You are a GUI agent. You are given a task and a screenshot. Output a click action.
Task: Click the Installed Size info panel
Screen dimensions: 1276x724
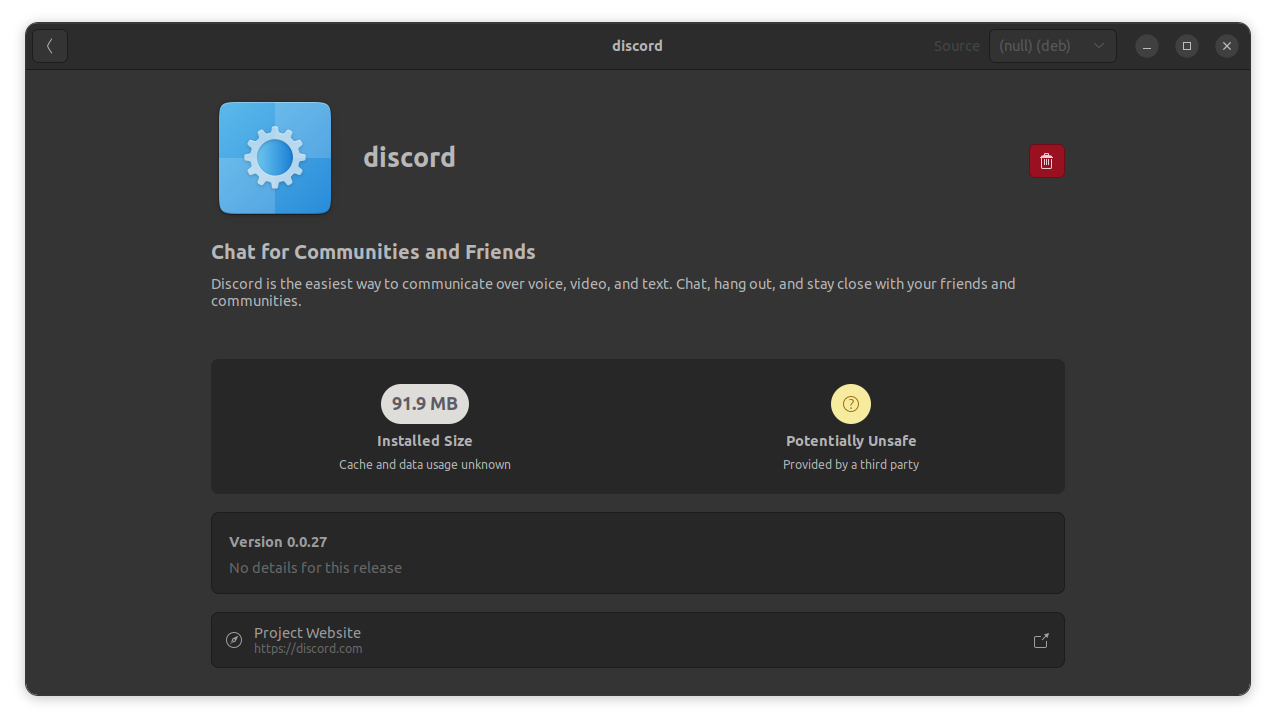pyautogui.click(x=424, y=427)
